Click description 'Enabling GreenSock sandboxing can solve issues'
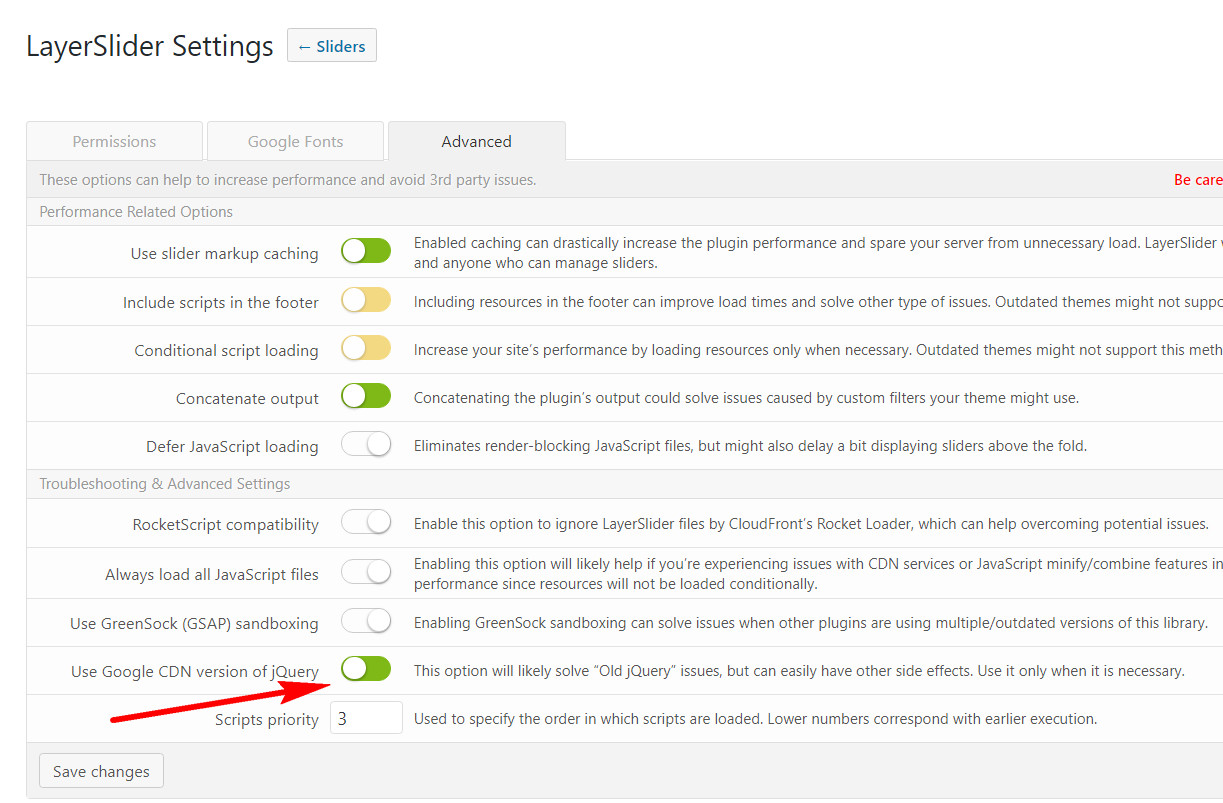 (x=811, y=623)
